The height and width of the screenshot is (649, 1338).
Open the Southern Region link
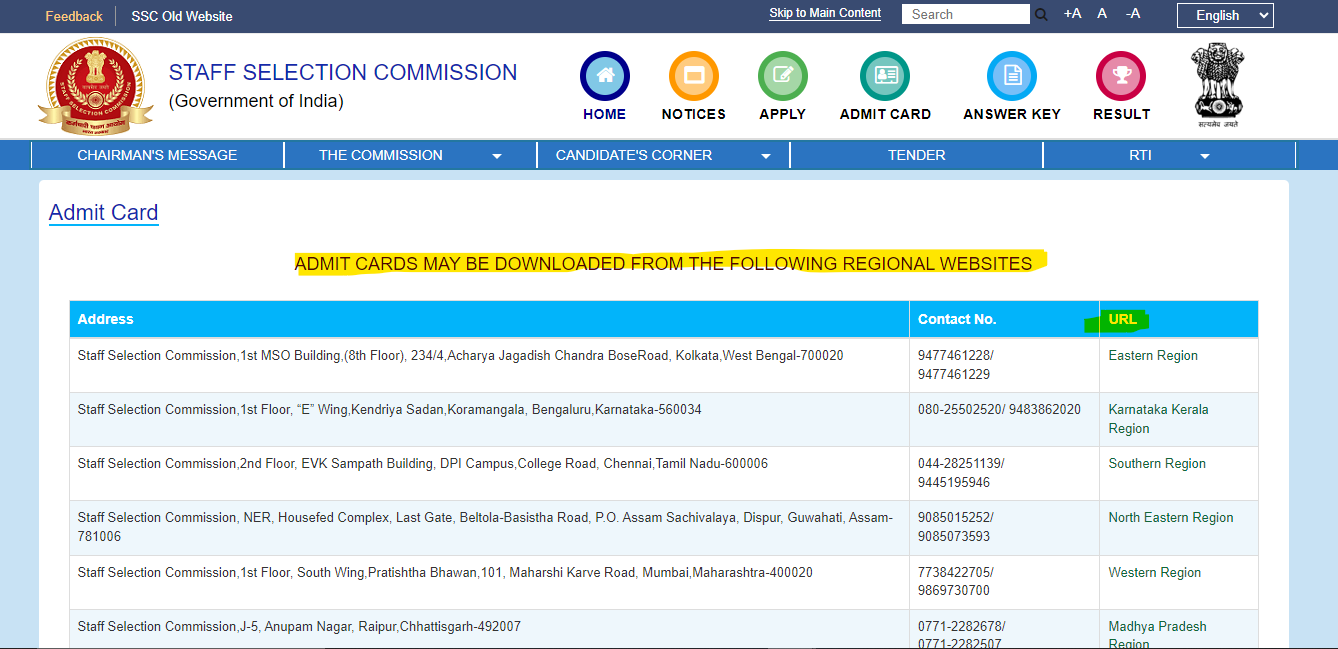click(x=1157, y=463)
